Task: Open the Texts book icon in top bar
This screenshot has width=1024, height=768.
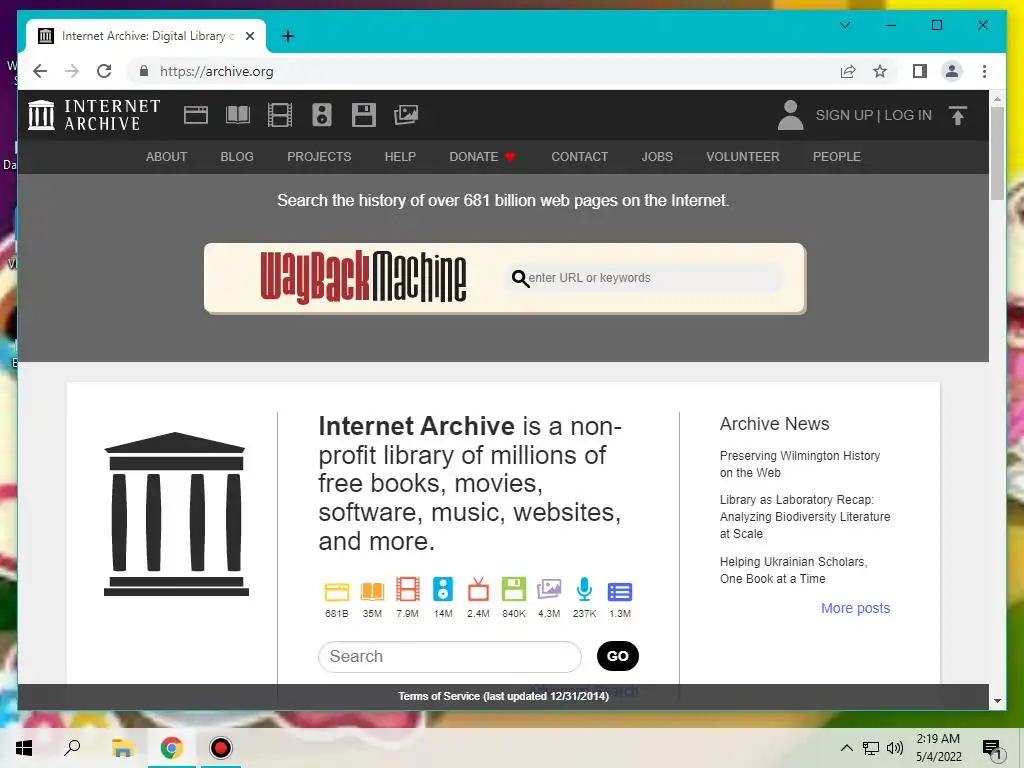Action: coord(238,115)
